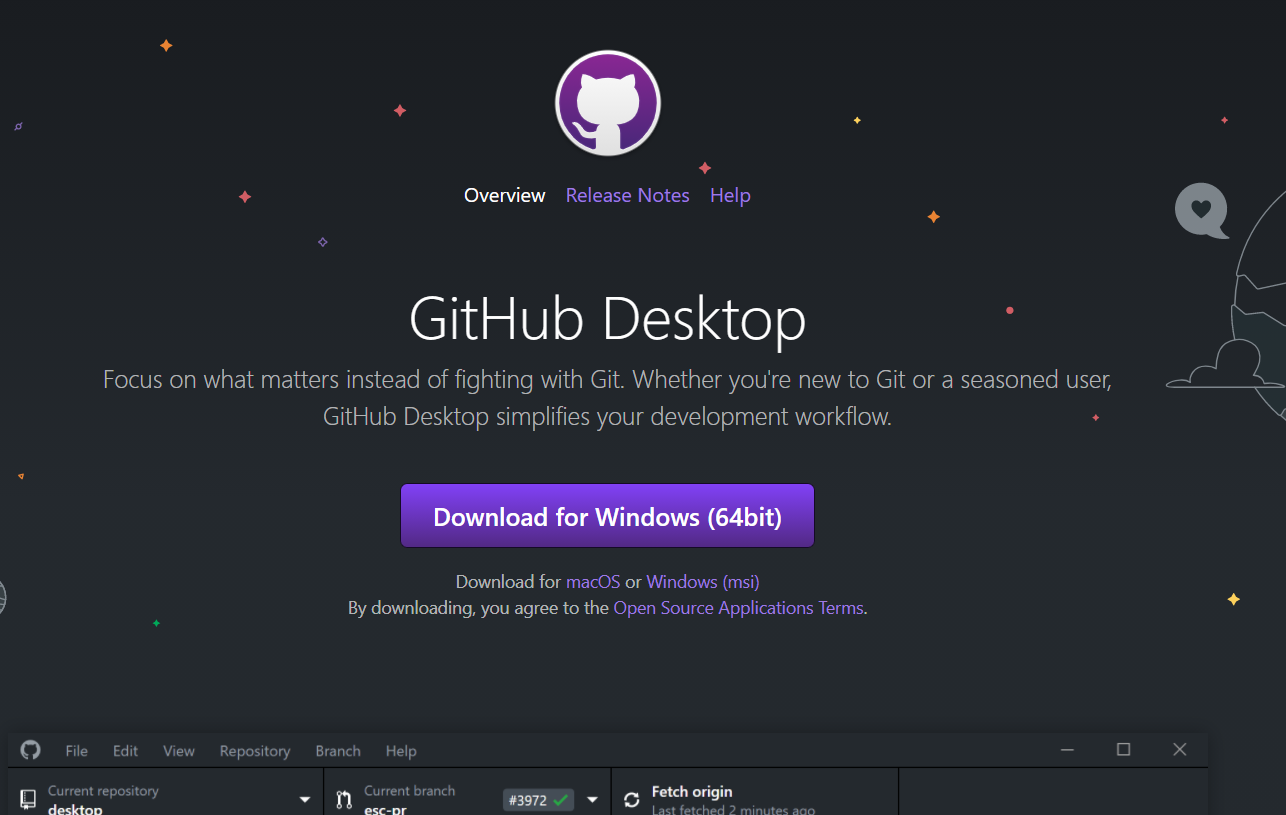The width and height of the screenshot is (1286, 815).
Task: Open the Edit menu in app preview
Action: point(125,751)
